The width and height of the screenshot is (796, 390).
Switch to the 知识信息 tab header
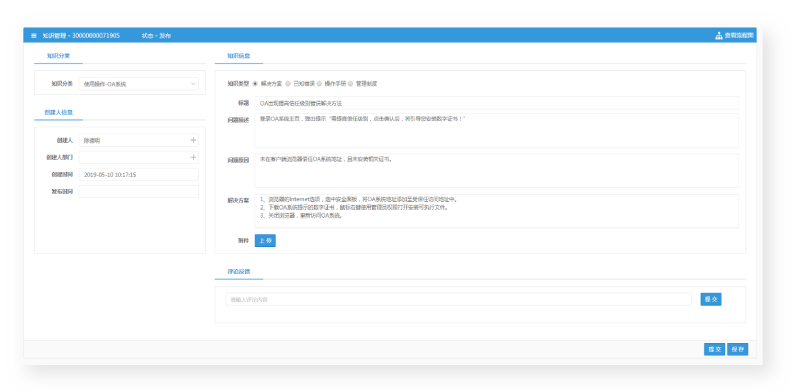point(239,56)
